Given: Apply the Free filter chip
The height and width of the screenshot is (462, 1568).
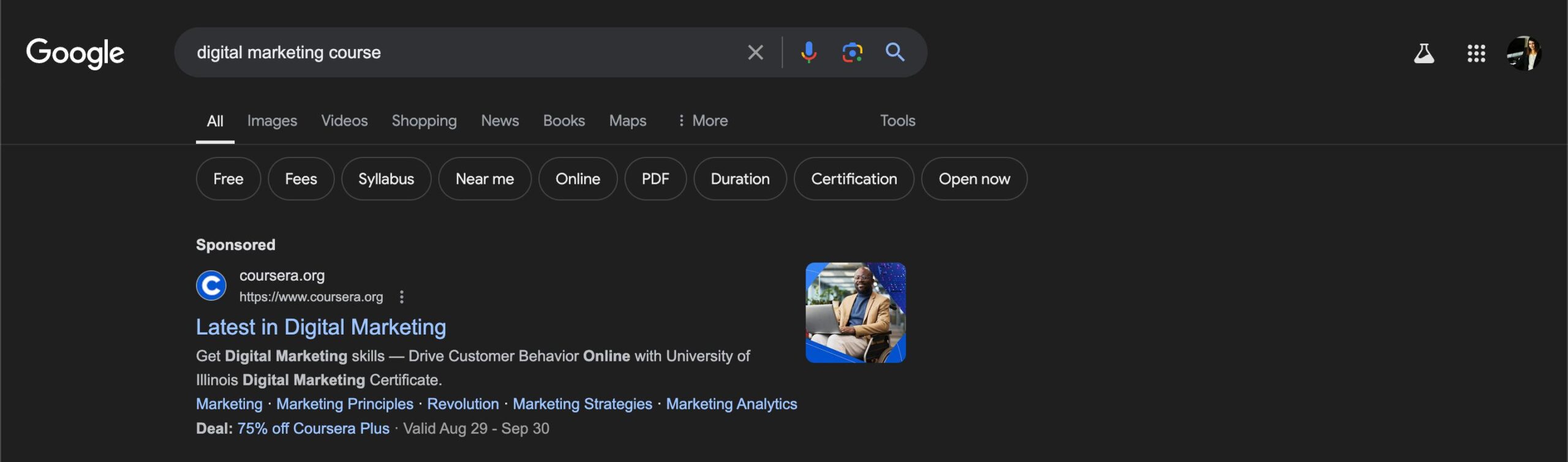Looking at the screenshot, I should click(228, 179).
